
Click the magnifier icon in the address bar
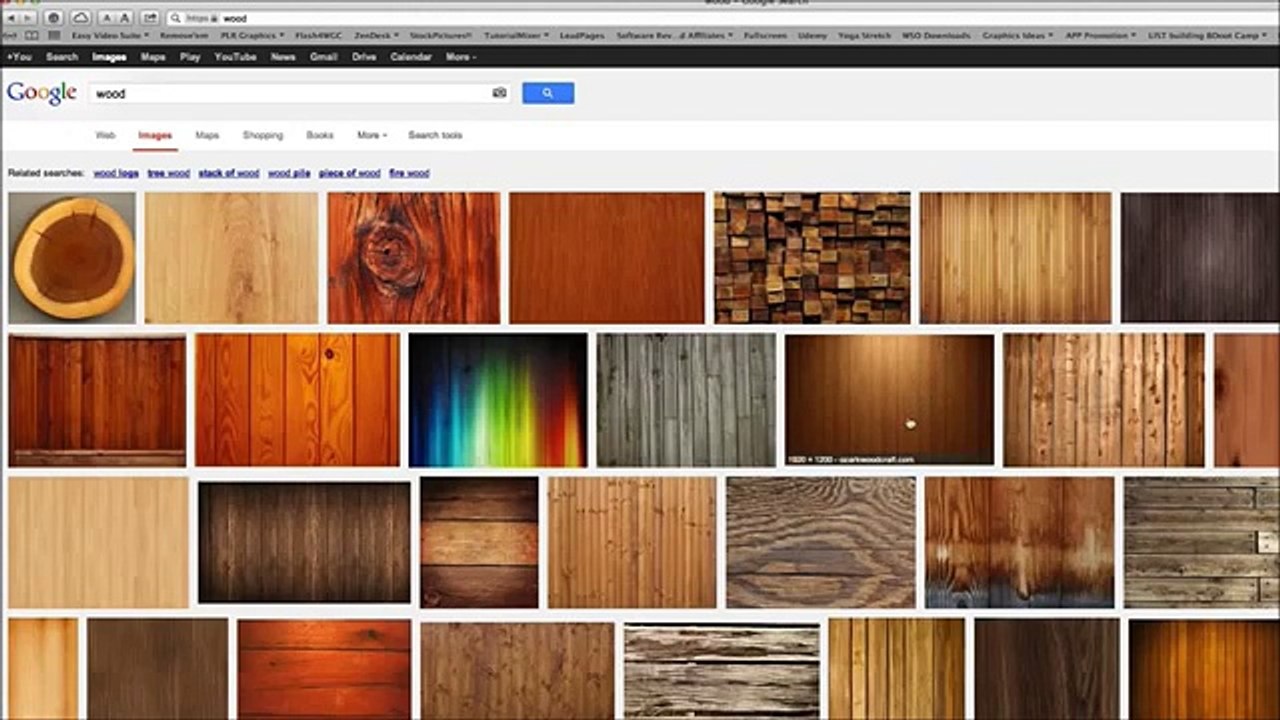(x=176, y=18)
